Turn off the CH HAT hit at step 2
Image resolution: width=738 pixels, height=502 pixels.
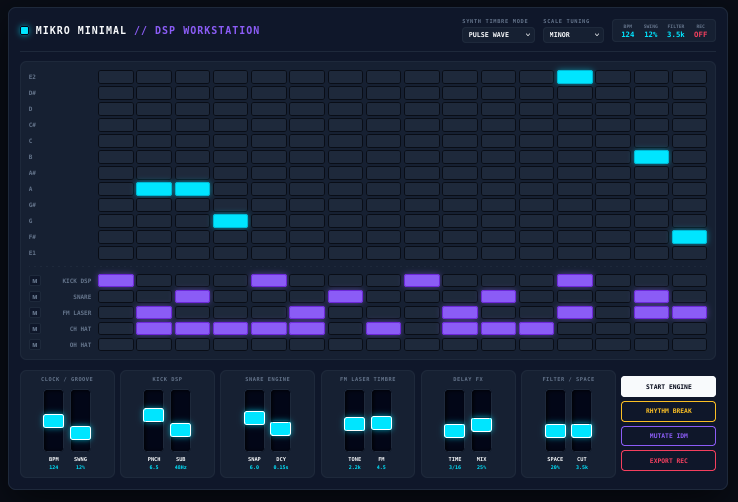click(154, 329)
